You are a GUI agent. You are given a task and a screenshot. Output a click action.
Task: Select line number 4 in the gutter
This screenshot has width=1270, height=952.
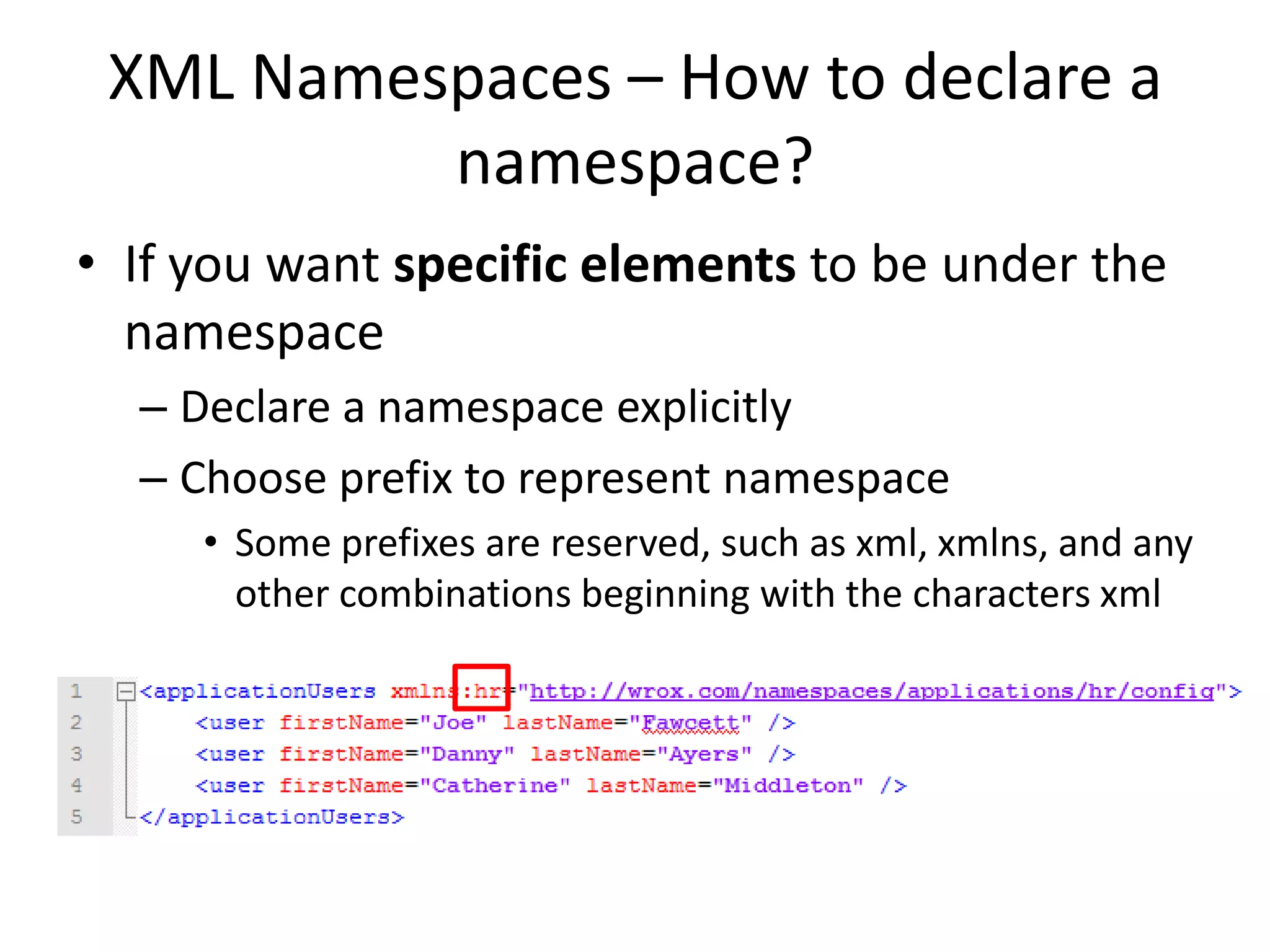click(76, 785)
